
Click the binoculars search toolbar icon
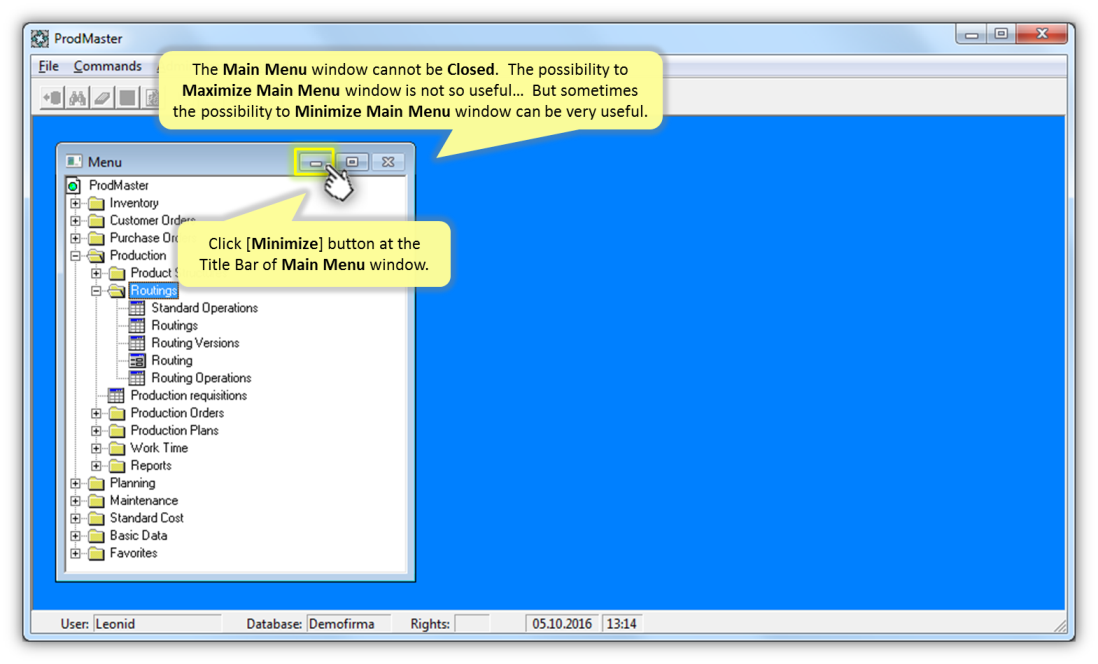click(77, 98)
